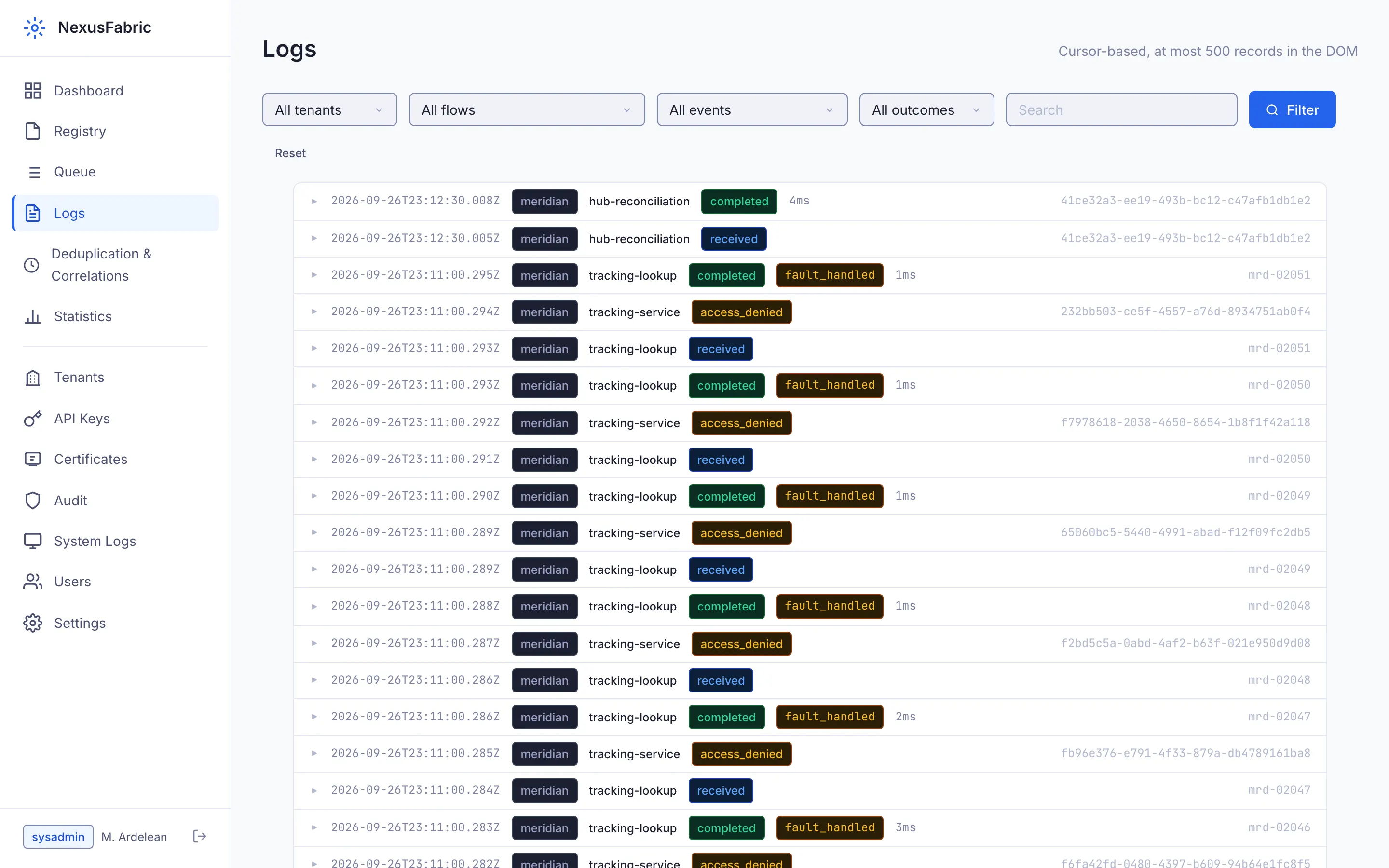
Task: Open the Queue section
Action: coord(115,172)
